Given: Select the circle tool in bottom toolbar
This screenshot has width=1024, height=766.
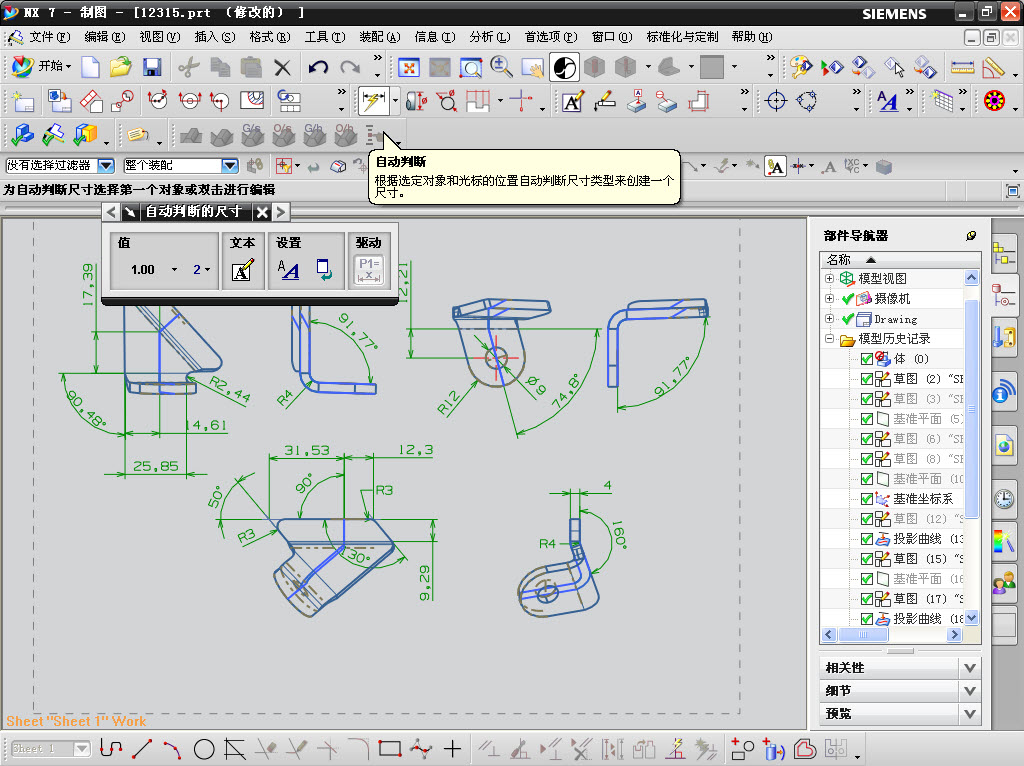Looking at the screenshot, I should coord(204,748).
